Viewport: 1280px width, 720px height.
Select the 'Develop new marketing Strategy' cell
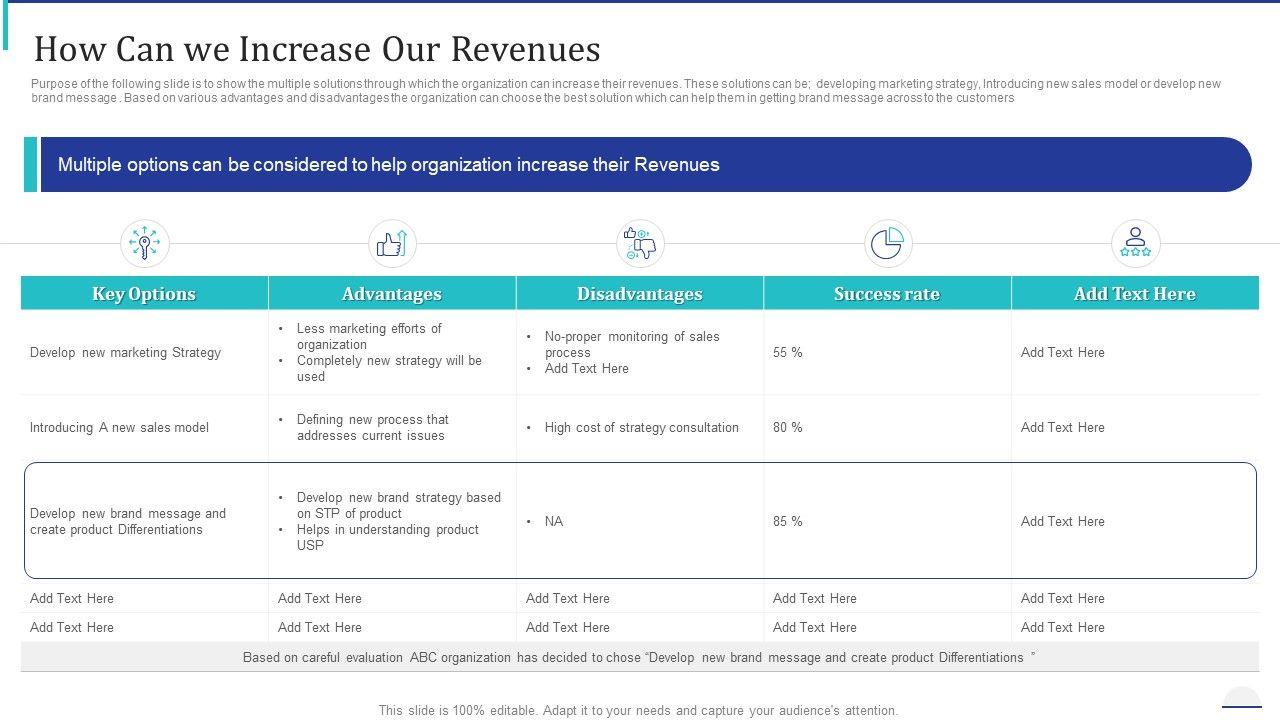125,353
